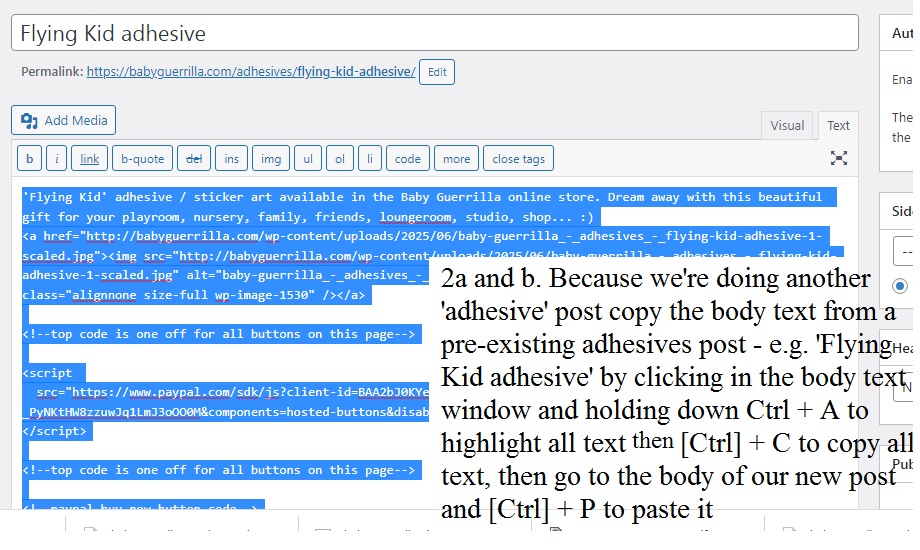The width and height of the screenshot is (920, 550).
Task: Switch to the Text editor tab
Action: [838, 126]
